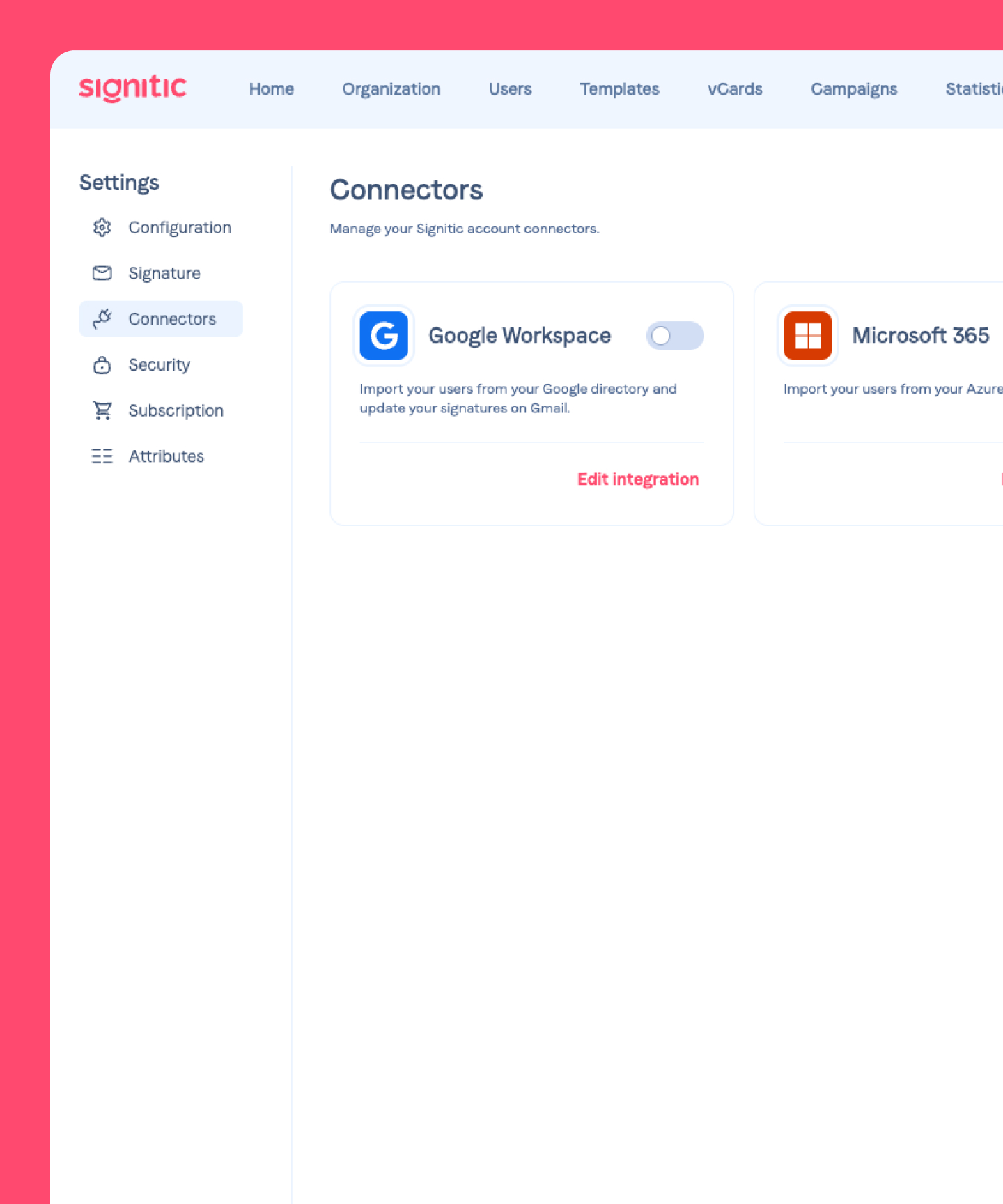1003x1204 pixels.
Task: Select Connectors in the sidebar
Action: point(162,319)
